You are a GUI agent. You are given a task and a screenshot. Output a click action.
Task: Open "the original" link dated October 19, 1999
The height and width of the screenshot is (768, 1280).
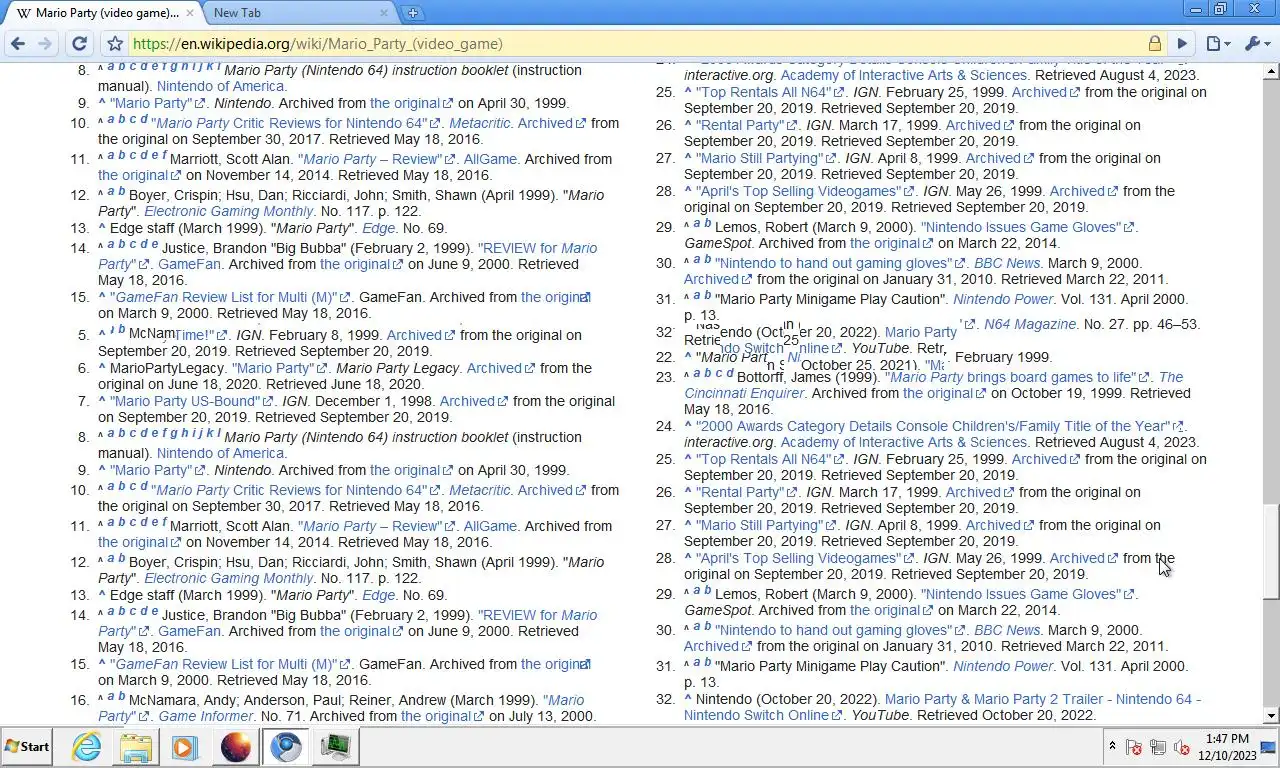938,393
